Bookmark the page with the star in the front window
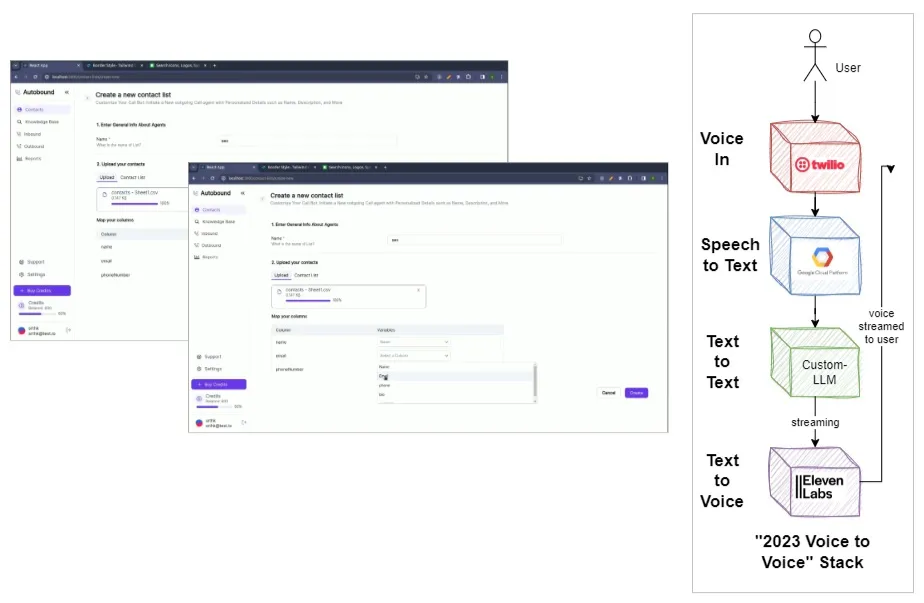This screenshot has height=603, width=924. (x=589, y=178)
